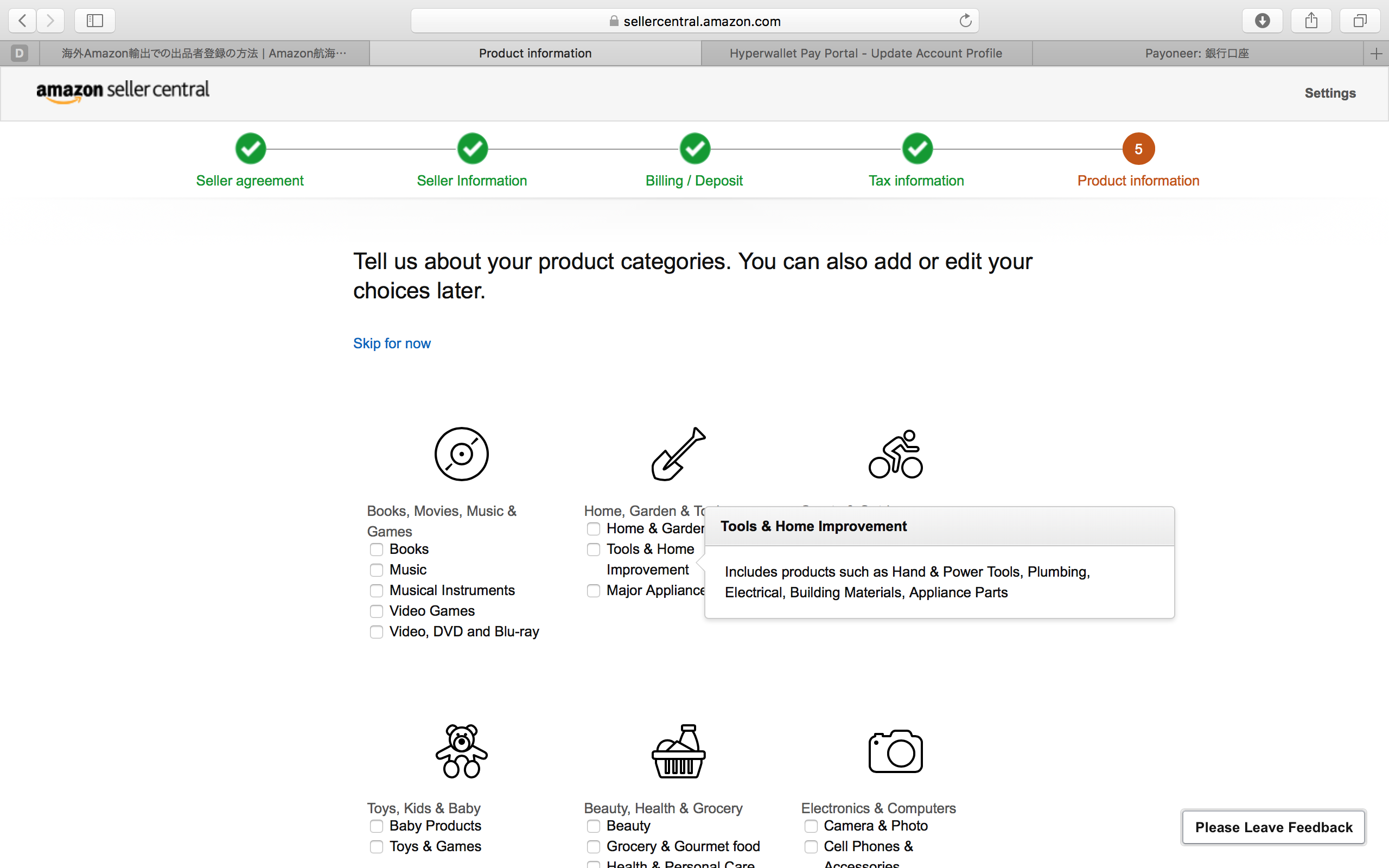Check the Musical Instruments checkbox
Image resolution: width=1389 pixels, height=868 pixels.
(x=376, y=591)
